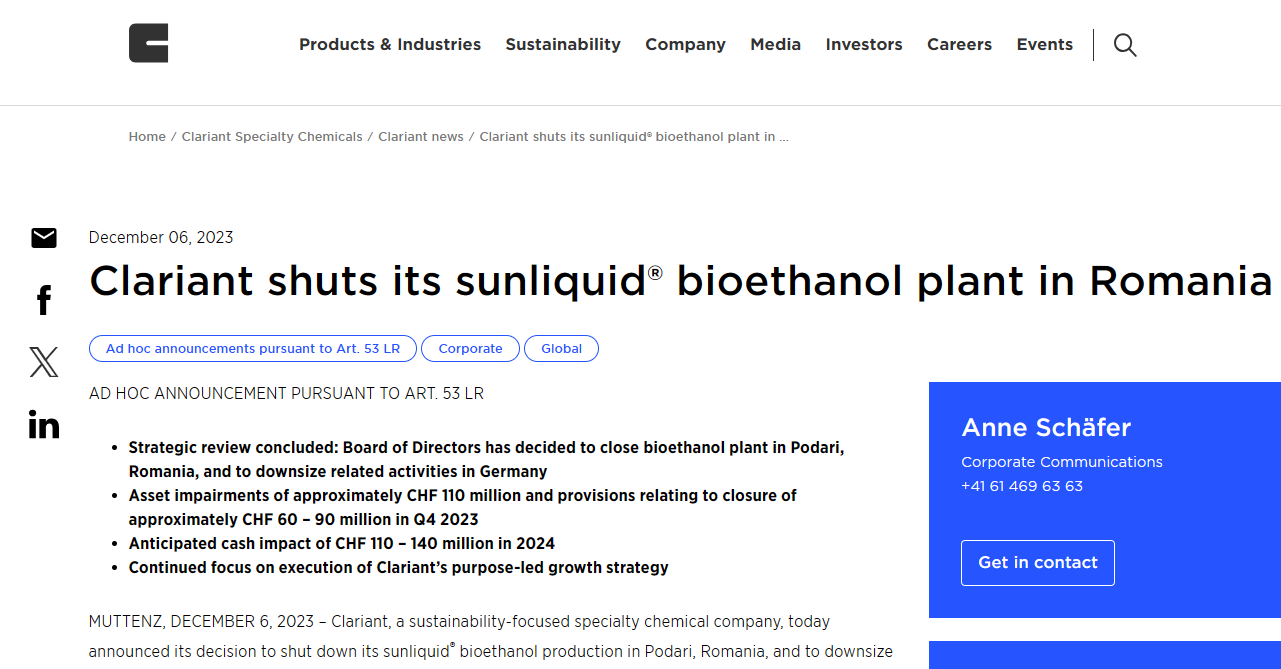The width and height of the screenshot is (1281, 669).
Task: Open Clariant Specialty Chemicals breadcrumb
Action: tap(272, 137)
